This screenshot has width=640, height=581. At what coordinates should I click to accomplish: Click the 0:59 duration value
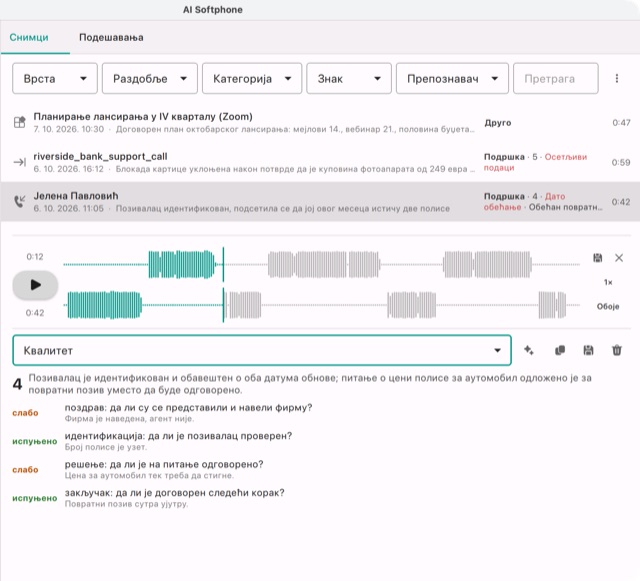[x=621, y=162]
